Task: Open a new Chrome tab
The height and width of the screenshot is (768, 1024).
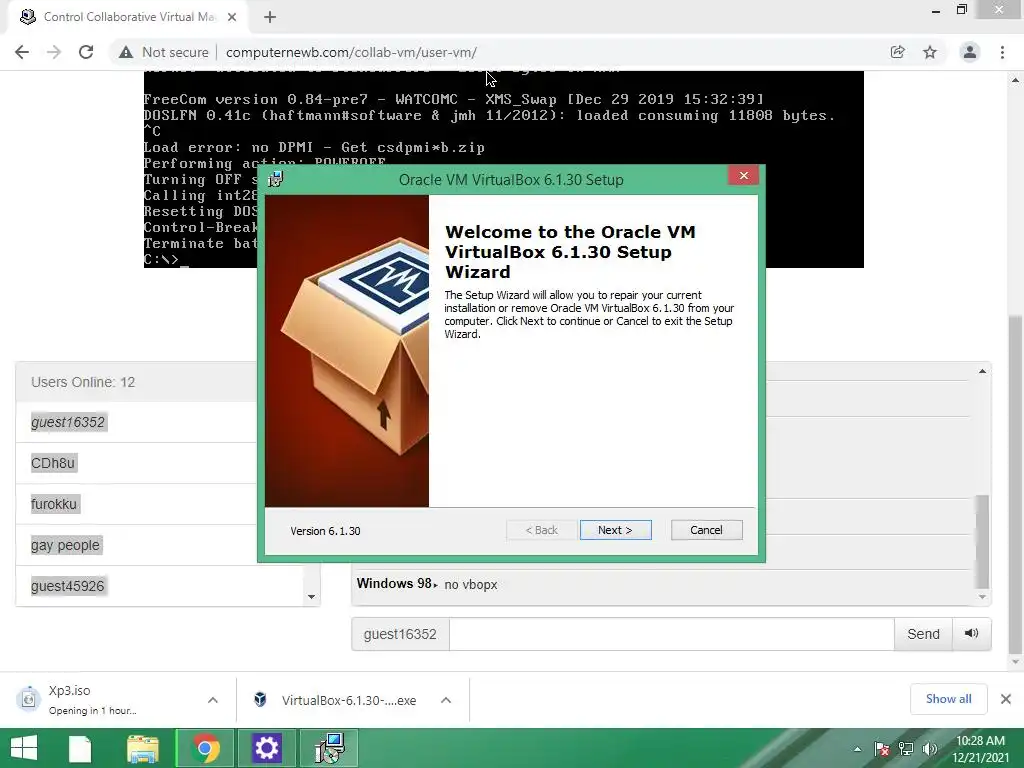Action: (270, 17)
